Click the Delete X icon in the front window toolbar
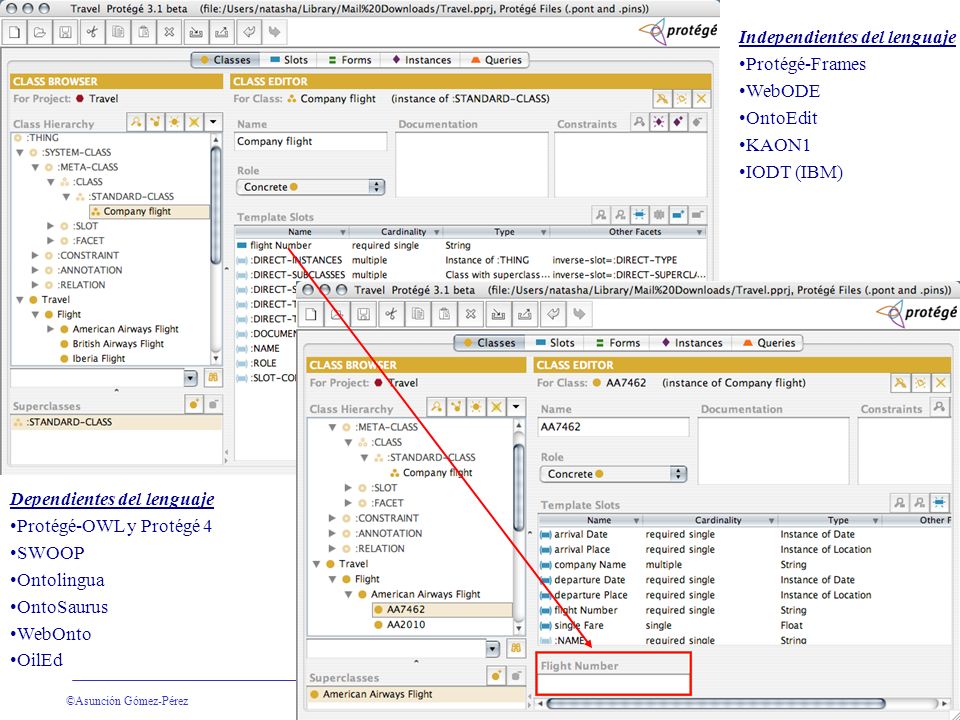Viewport: 960px width, 720px height. point(470,314)
